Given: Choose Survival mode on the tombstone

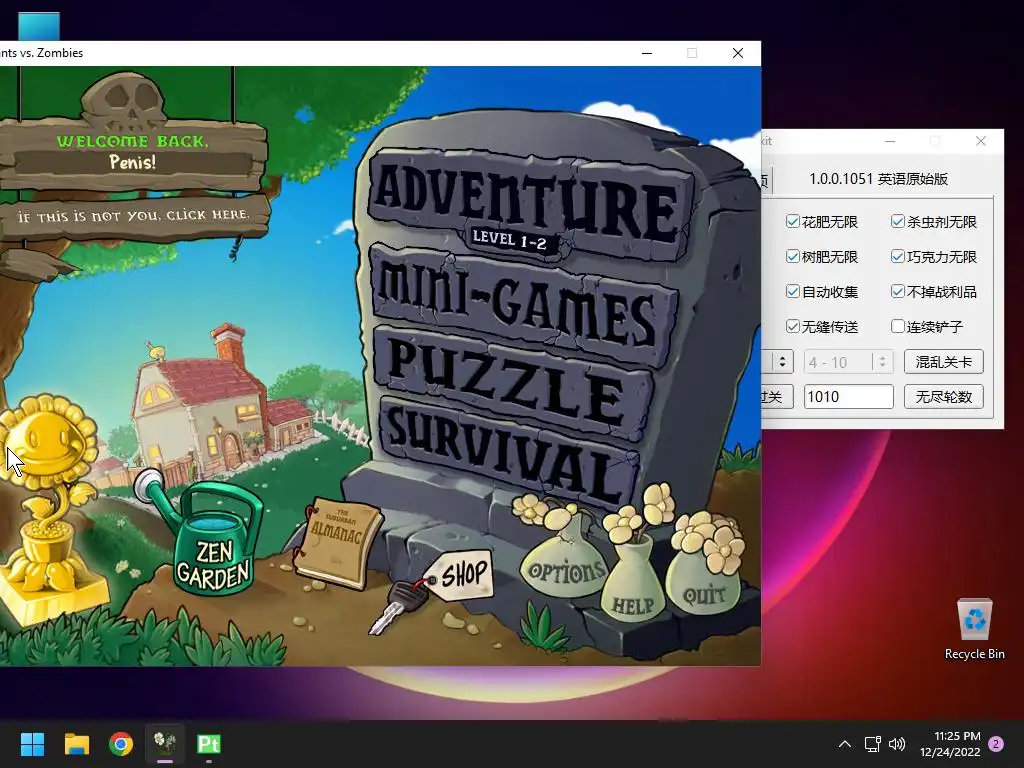Looking at the screenshot, I should click(x=509, y=454).
